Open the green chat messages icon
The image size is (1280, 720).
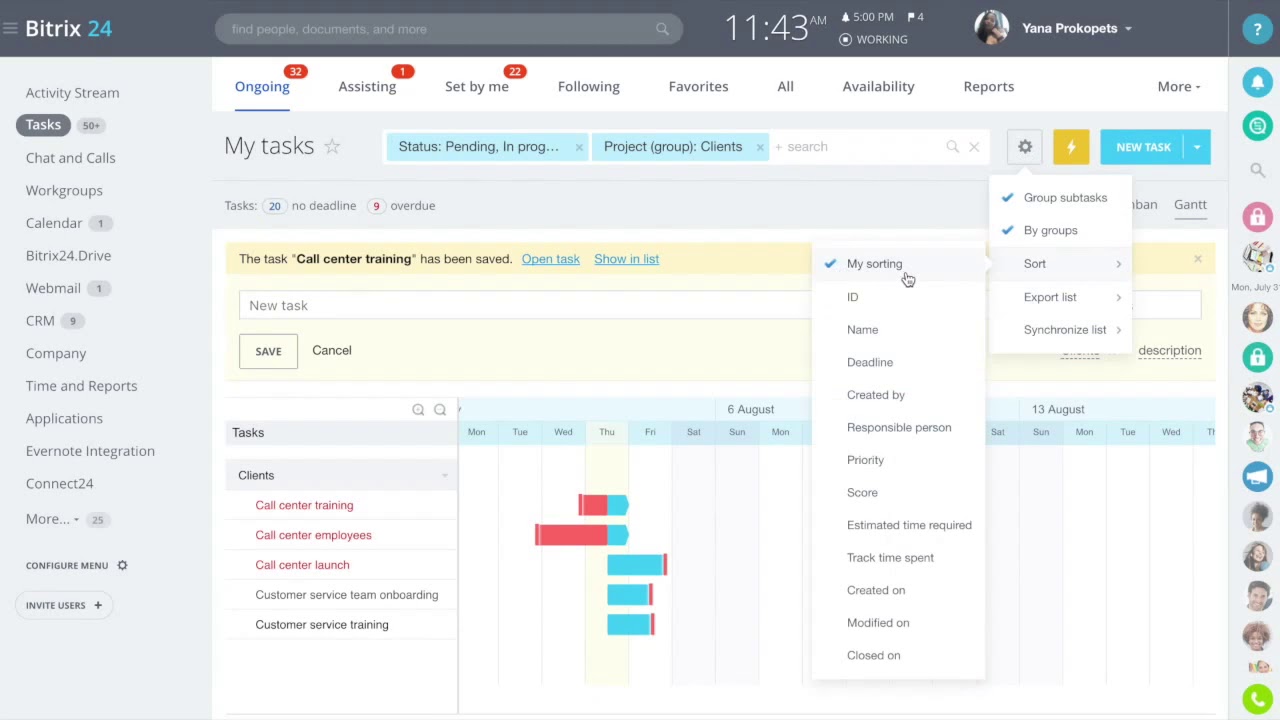pyautogui.click(x=1257, y=125)
